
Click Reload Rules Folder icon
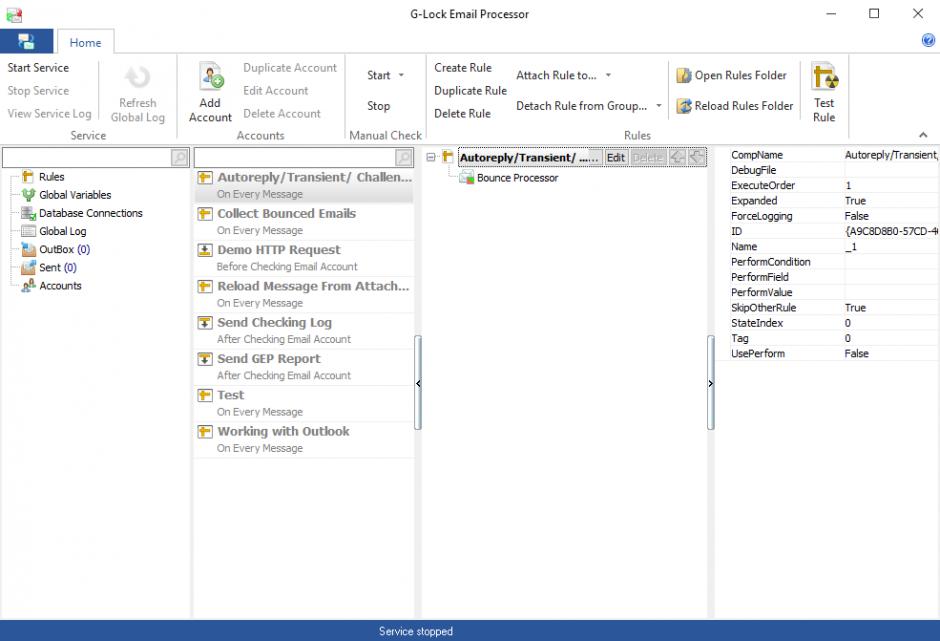(x=684, y=106)
